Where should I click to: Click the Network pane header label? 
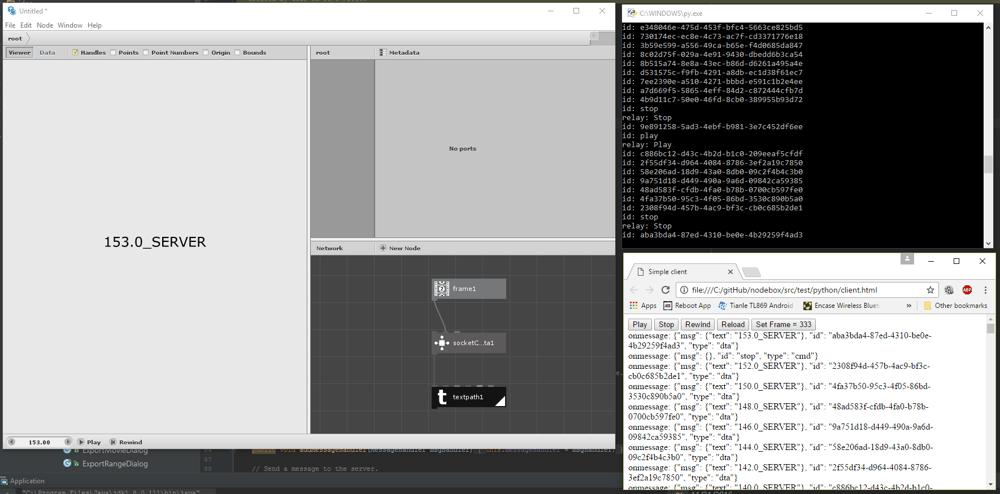pos(330,249)
